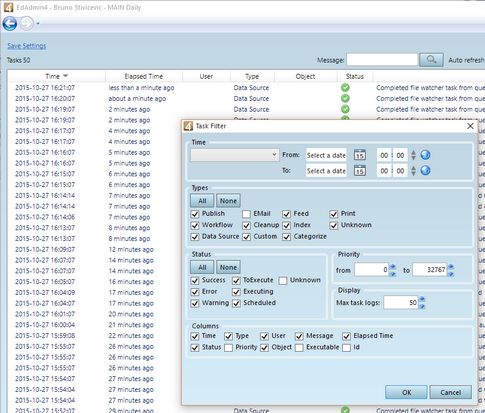Uncheck the Data Source type checkbox
Image resolution: width=485 pixels, height=413 pixels.
[x=195, y=237]
